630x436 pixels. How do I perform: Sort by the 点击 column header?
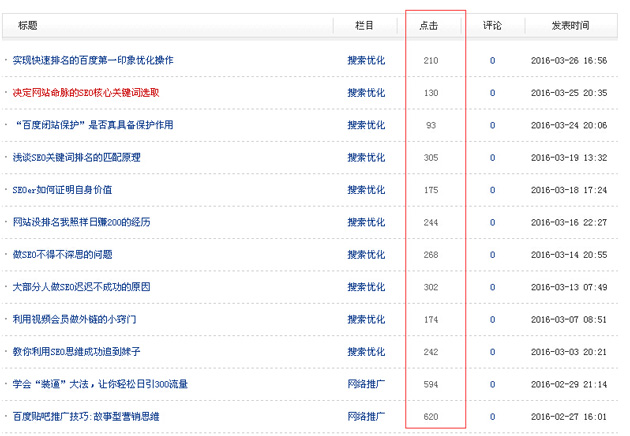pos(431,25)
